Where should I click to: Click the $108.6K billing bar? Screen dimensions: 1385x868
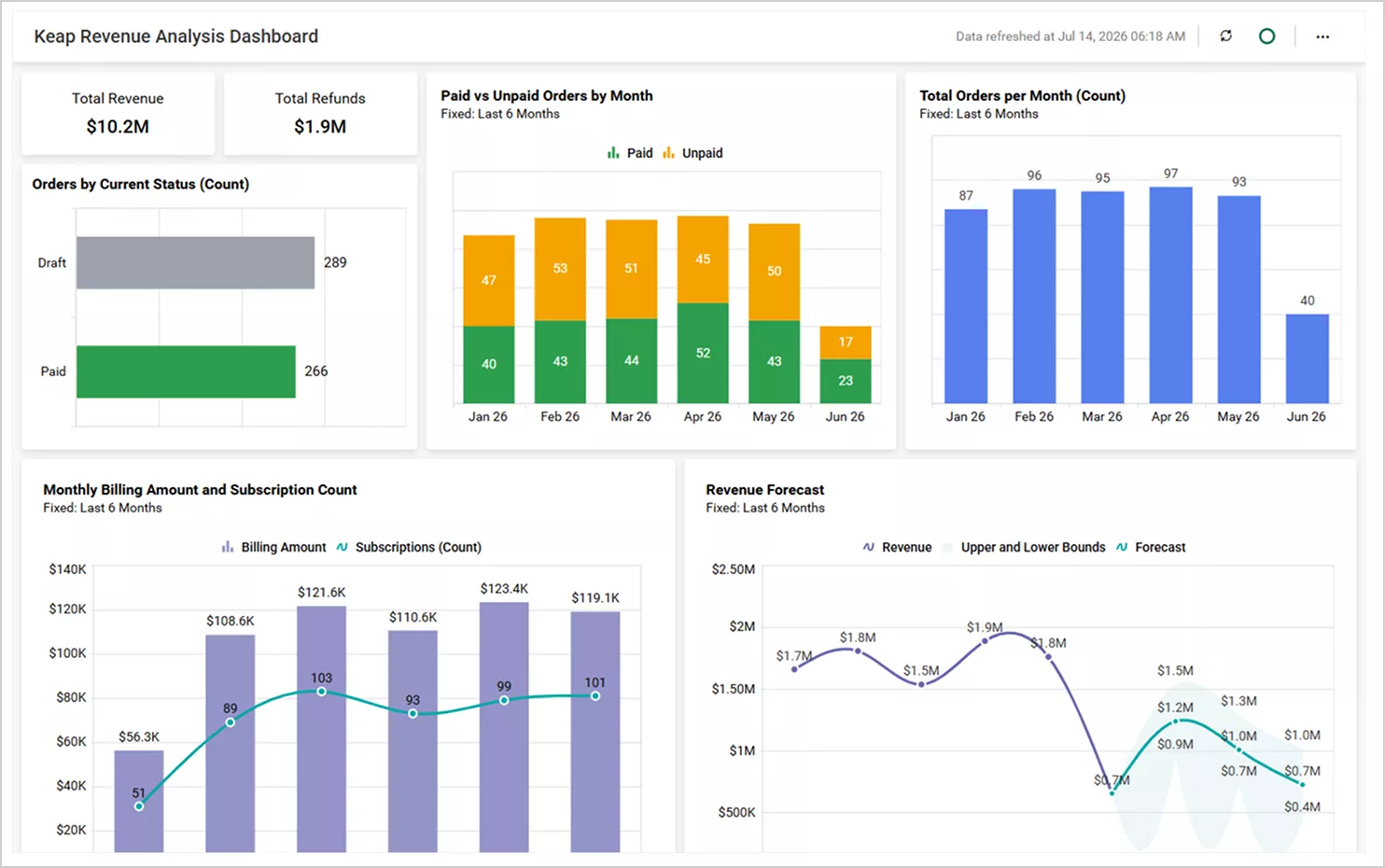click(x=231, y=743)
